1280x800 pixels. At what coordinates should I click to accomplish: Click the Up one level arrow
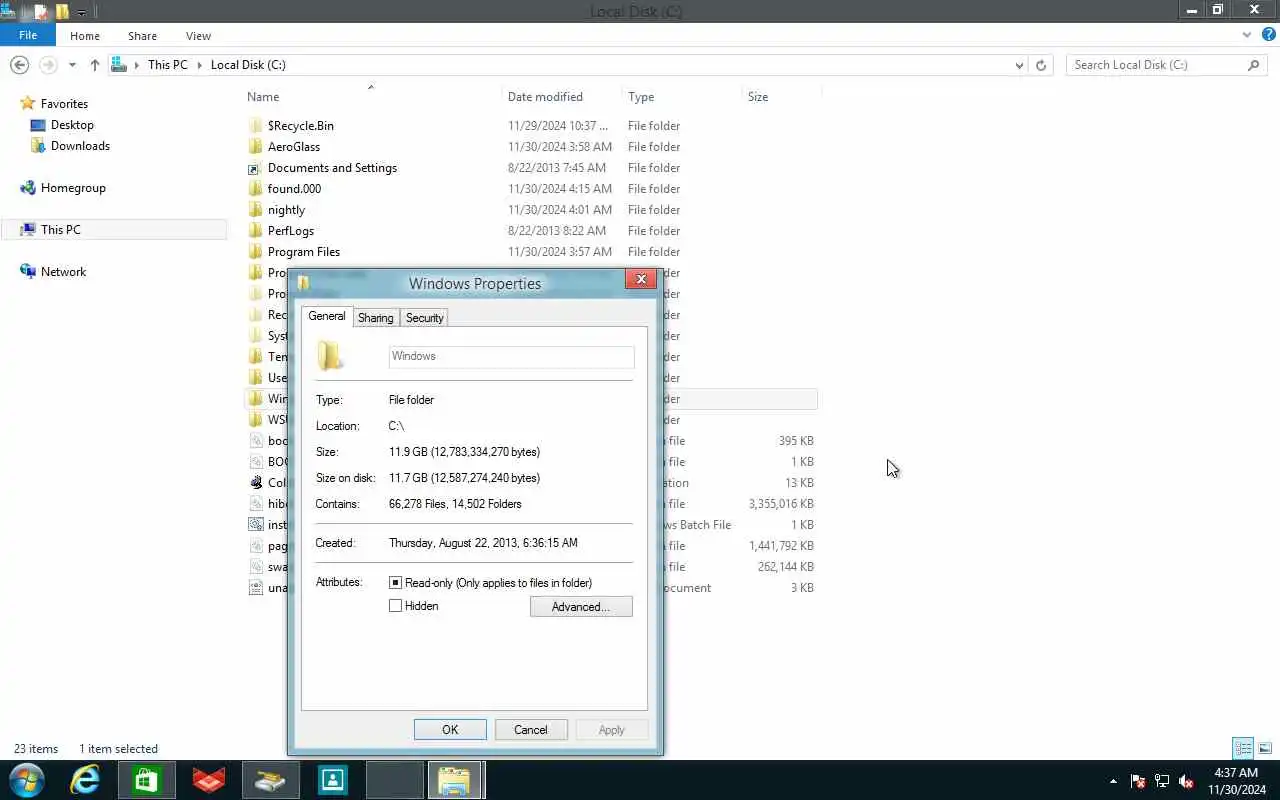click(x=95, y=65)
